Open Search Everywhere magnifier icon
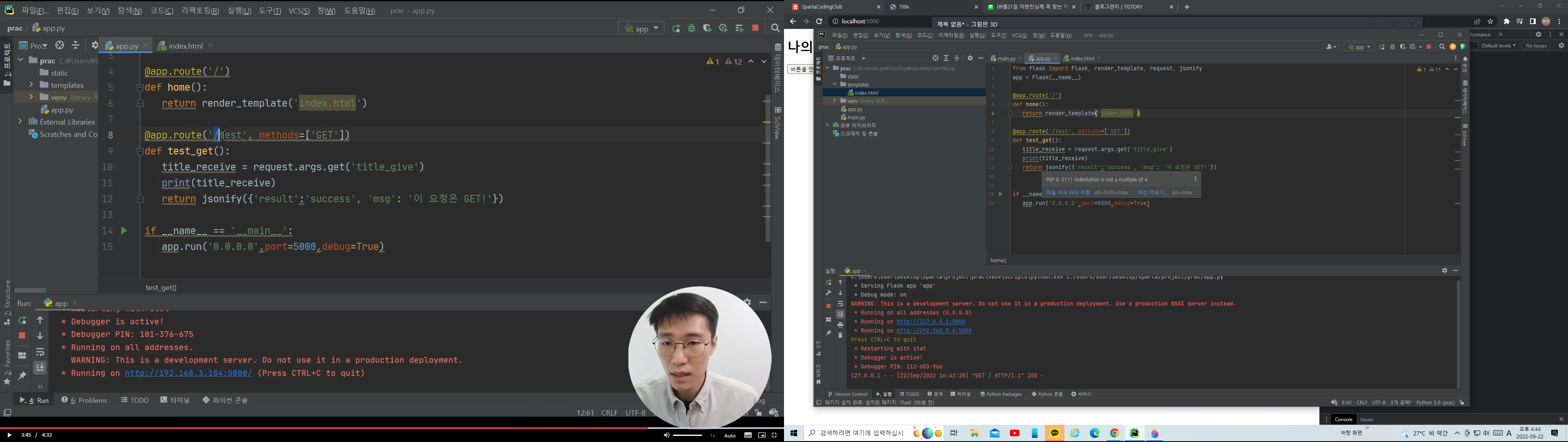Viewport: 1568px width, 442px height. [x=775, y=29]
